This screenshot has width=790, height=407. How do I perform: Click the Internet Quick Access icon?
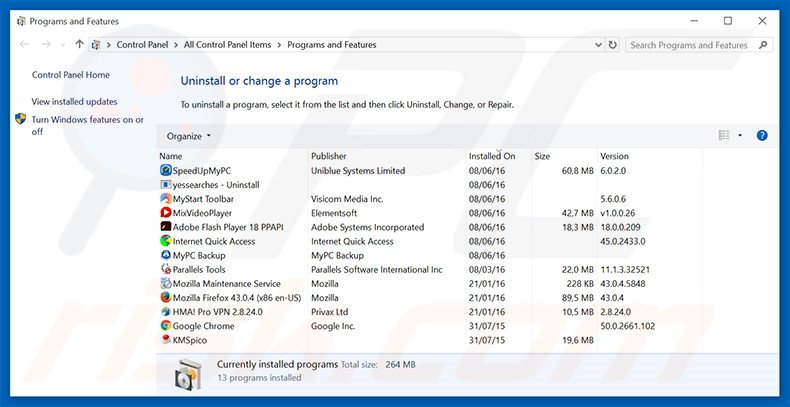pos(166,241)
